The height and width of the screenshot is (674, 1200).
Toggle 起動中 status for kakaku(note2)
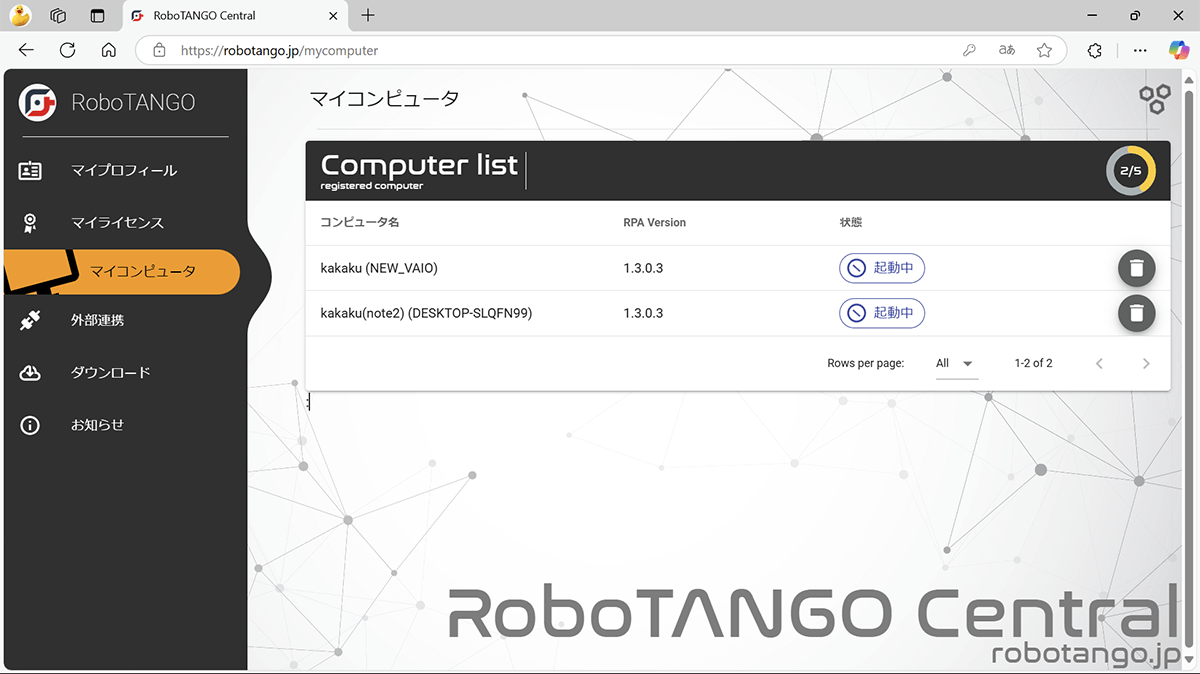coord(882,313)
